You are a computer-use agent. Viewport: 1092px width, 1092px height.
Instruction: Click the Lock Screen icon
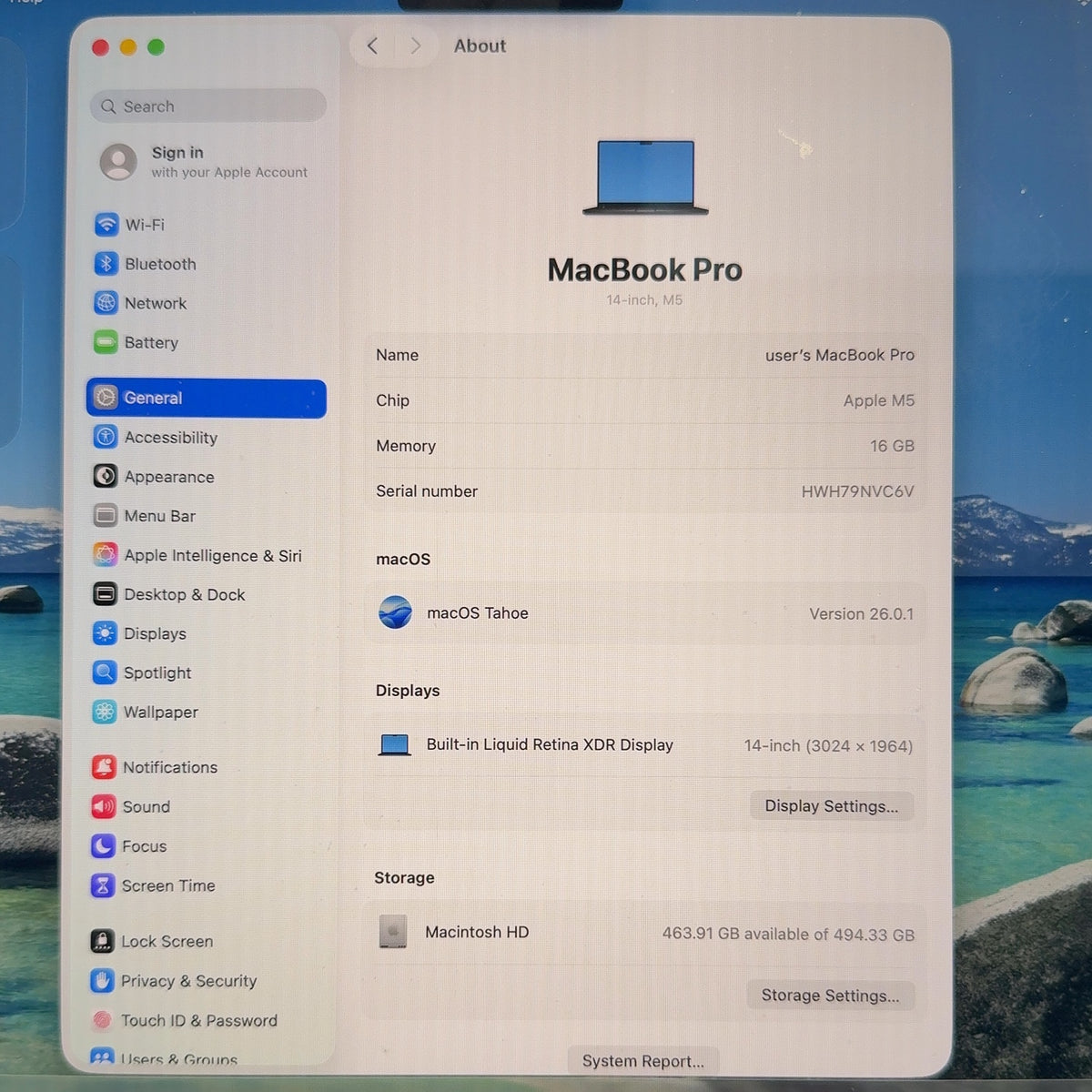click(103, 941)
